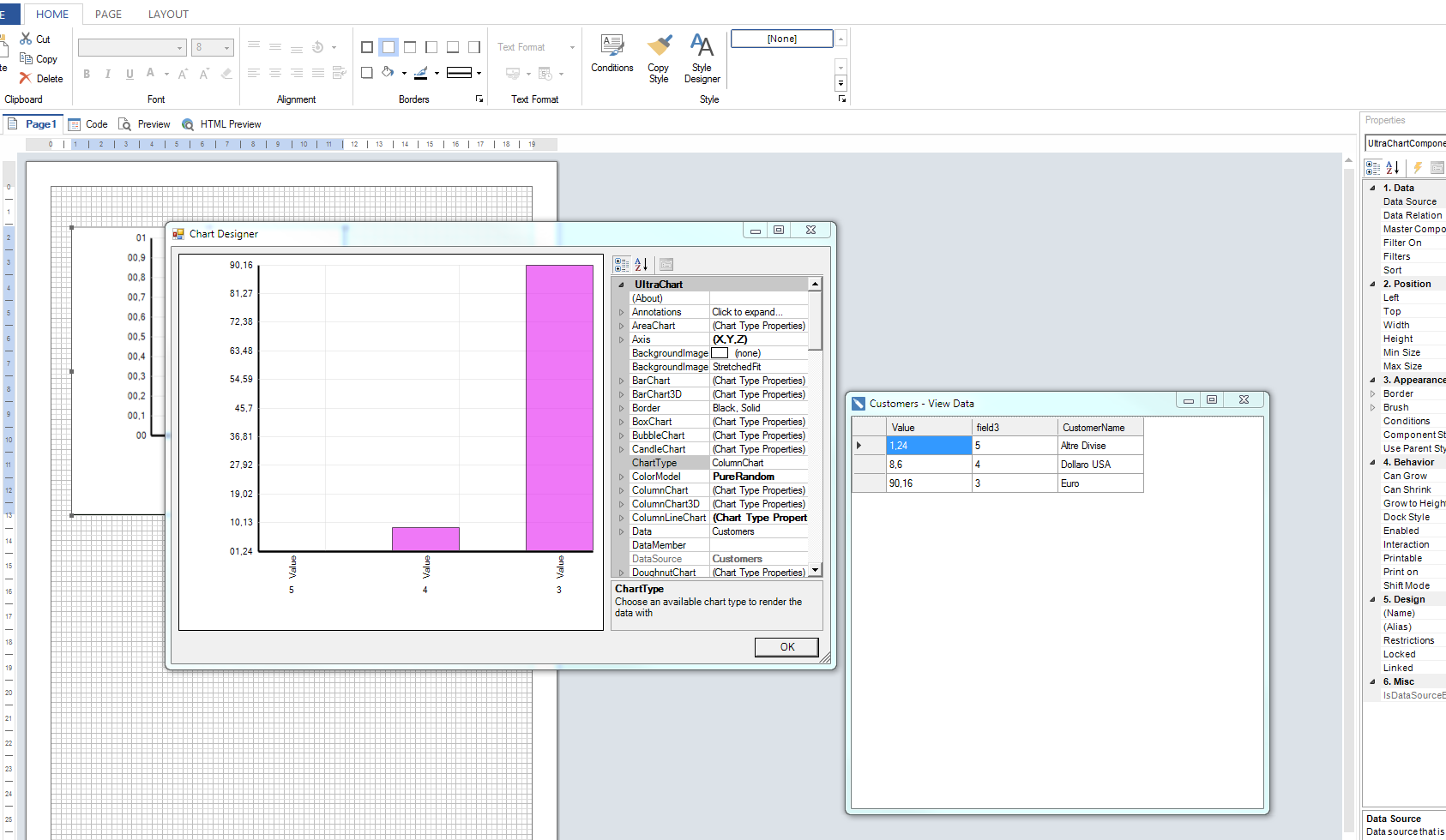
Task: Show events lightning icon in Properties panel
Action: pyautogui.click(x=1418, y=168)
